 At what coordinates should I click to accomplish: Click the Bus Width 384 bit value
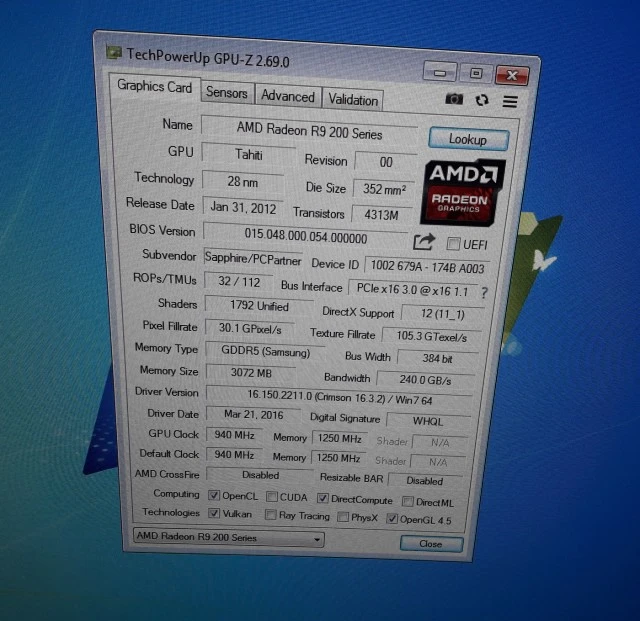437,358
